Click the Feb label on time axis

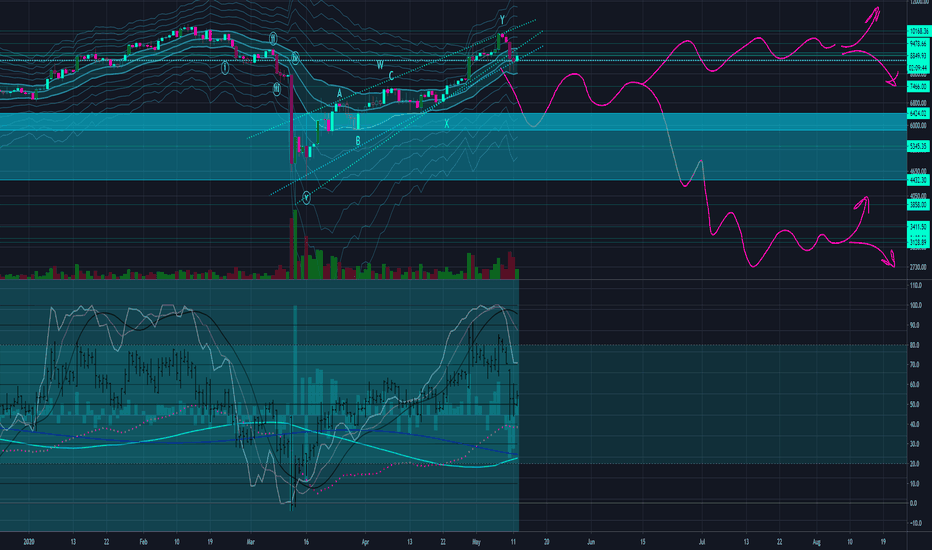pos(143,542)
